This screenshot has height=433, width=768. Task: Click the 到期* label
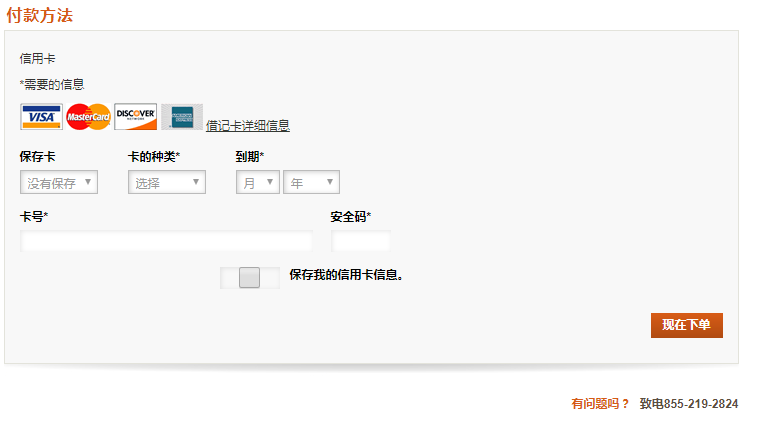(250, 157)
